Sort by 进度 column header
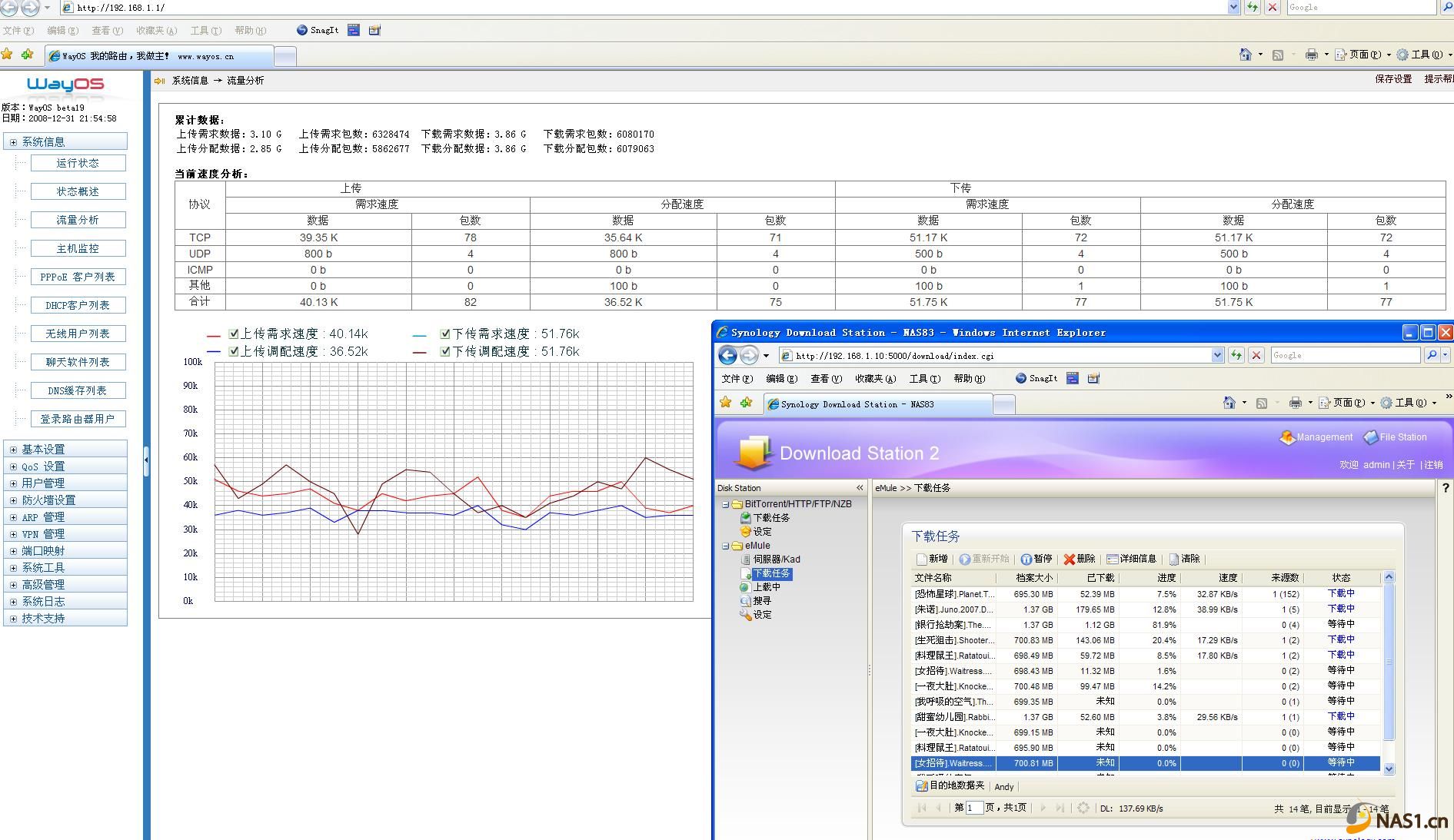Screen dimensions: 1454x840 (1150, 577)
